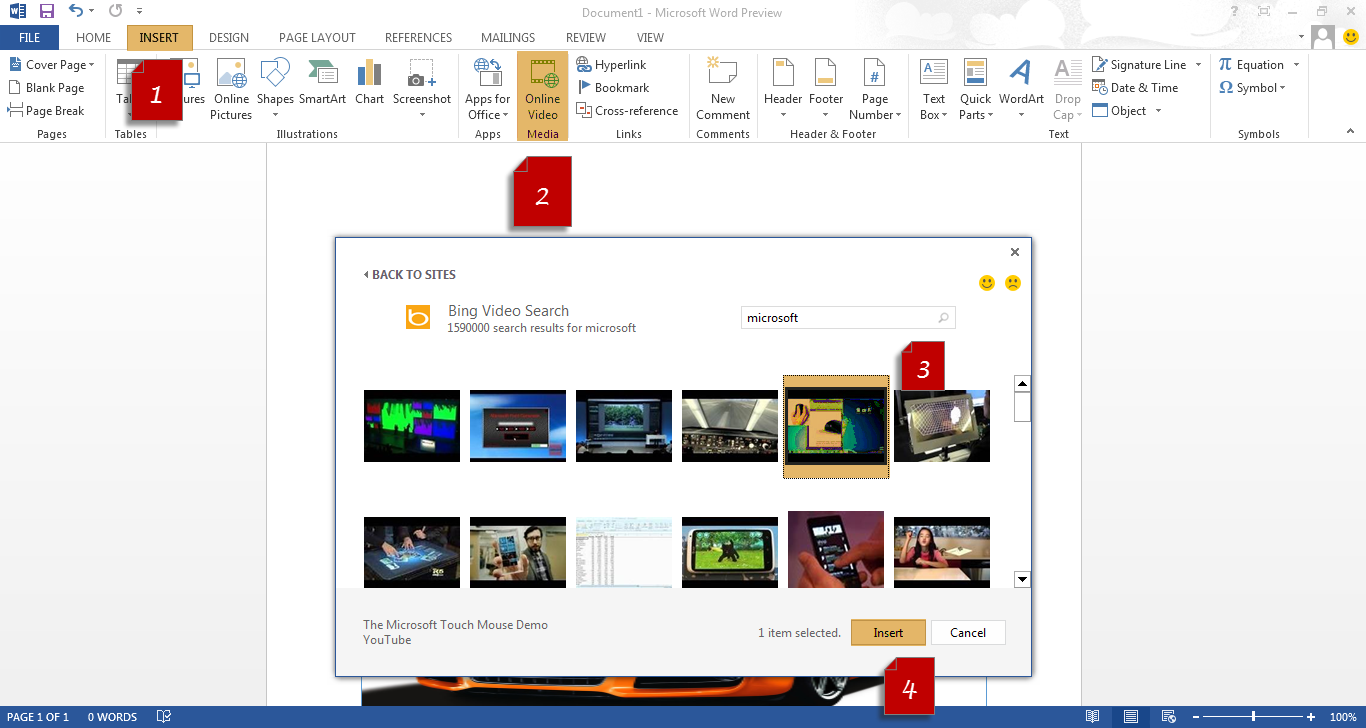Click the zoom slider handle in status bar
Viewport: 1366px width, 728px height.
[x=1253, y=717]
